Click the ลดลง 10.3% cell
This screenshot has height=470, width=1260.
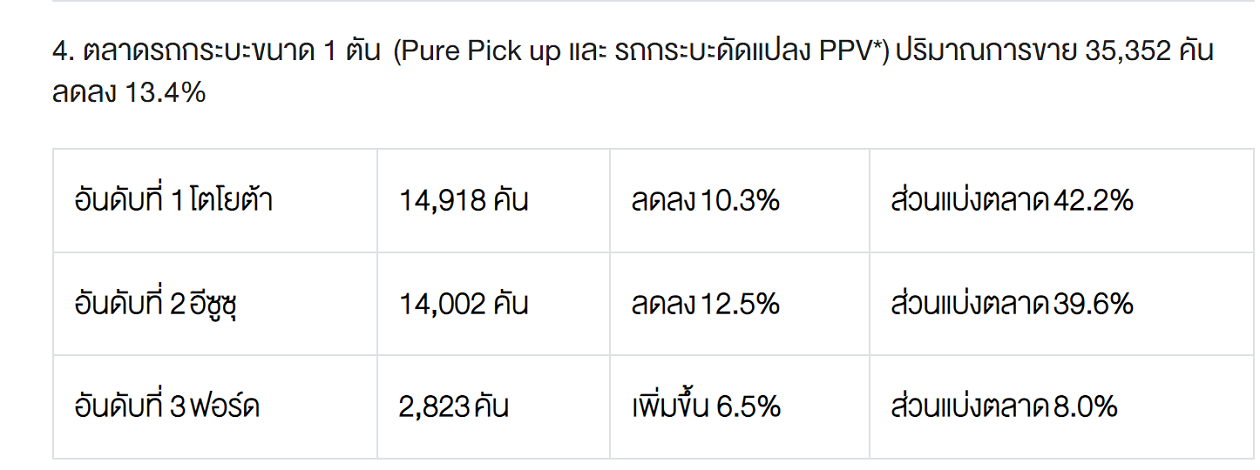tap(705, 201)
